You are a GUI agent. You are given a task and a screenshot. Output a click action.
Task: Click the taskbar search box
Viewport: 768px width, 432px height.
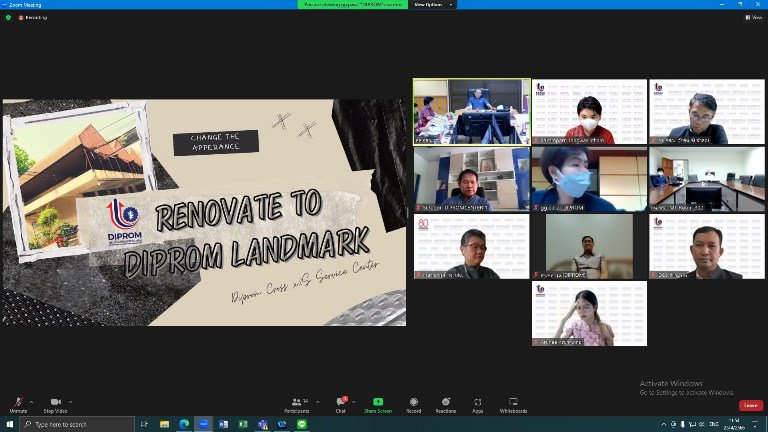click(77, 424)
